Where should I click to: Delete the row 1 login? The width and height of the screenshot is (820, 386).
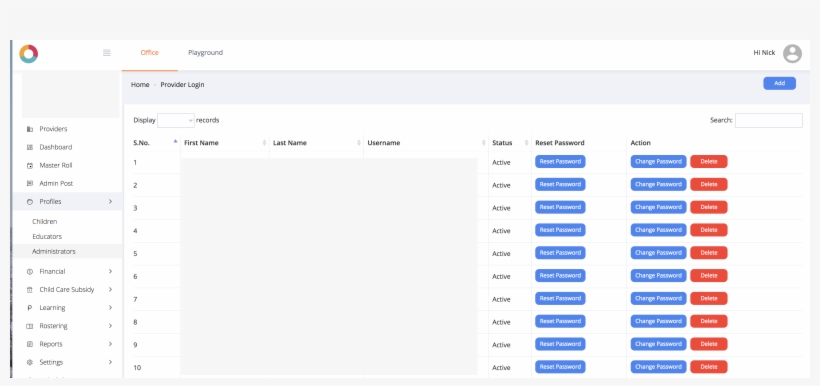click(709, 162)
